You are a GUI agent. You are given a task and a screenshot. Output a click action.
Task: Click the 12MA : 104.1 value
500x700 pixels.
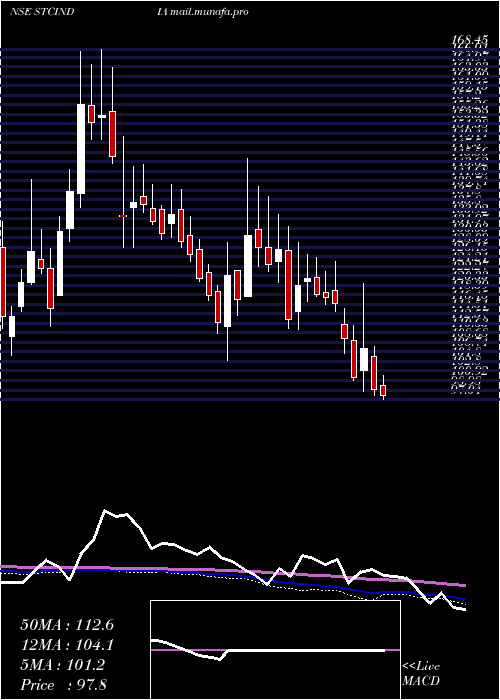click(x=67, y=645)
